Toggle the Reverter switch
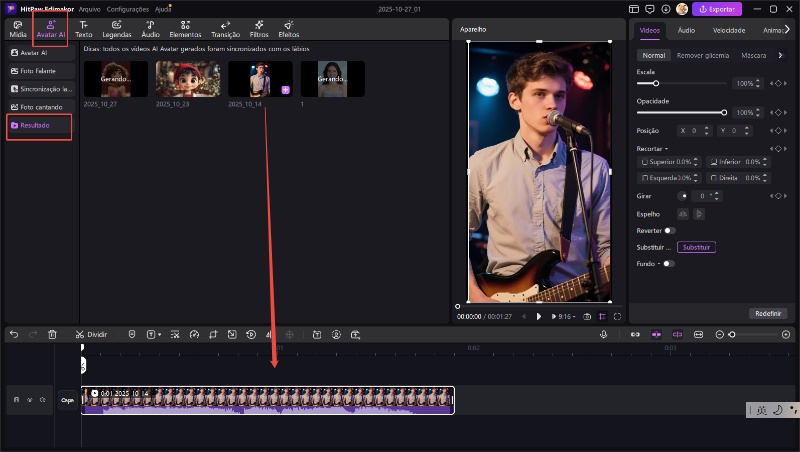This screenshot has width=800, height=452. tap(669, 231)
